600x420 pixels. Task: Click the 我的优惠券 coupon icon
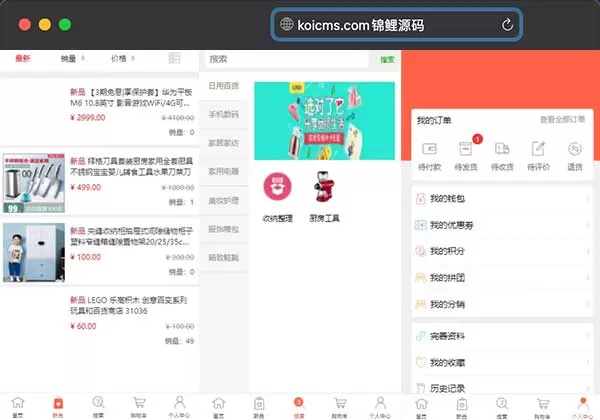[421, 225]
